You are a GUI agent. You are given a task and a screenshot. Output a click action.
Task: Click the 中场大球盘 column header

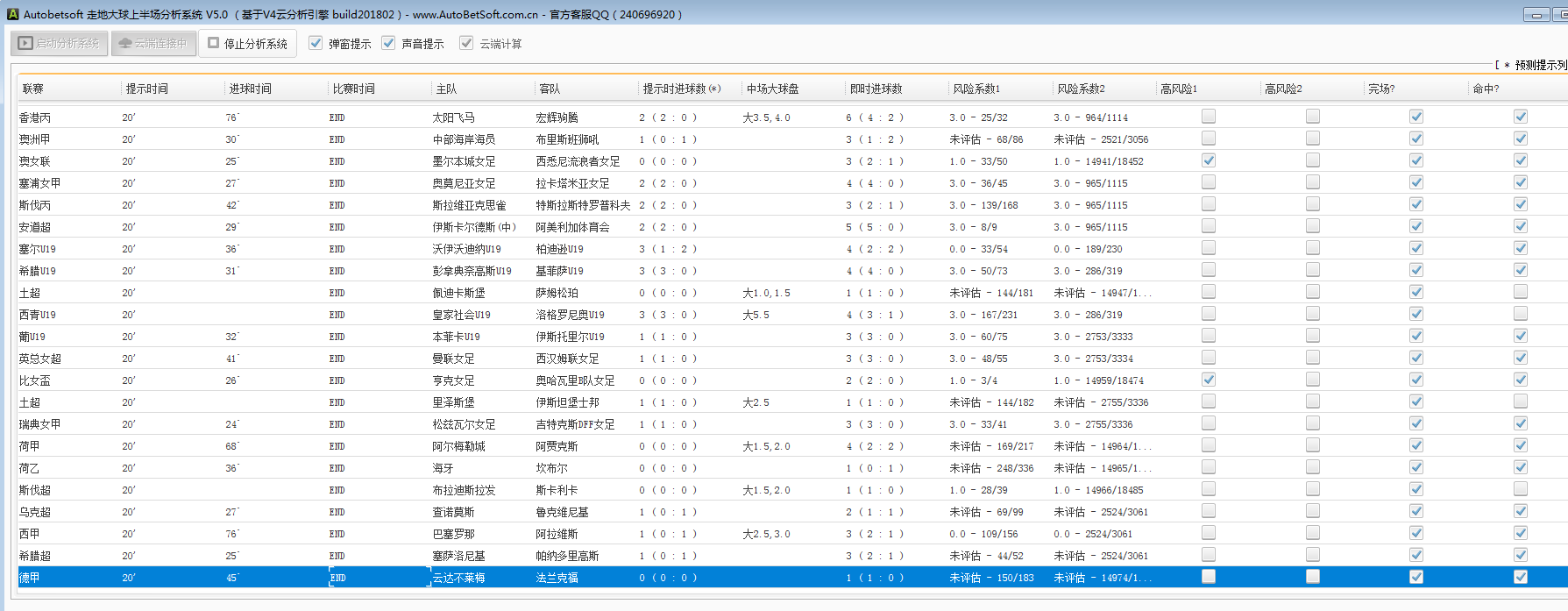(772, 89)
